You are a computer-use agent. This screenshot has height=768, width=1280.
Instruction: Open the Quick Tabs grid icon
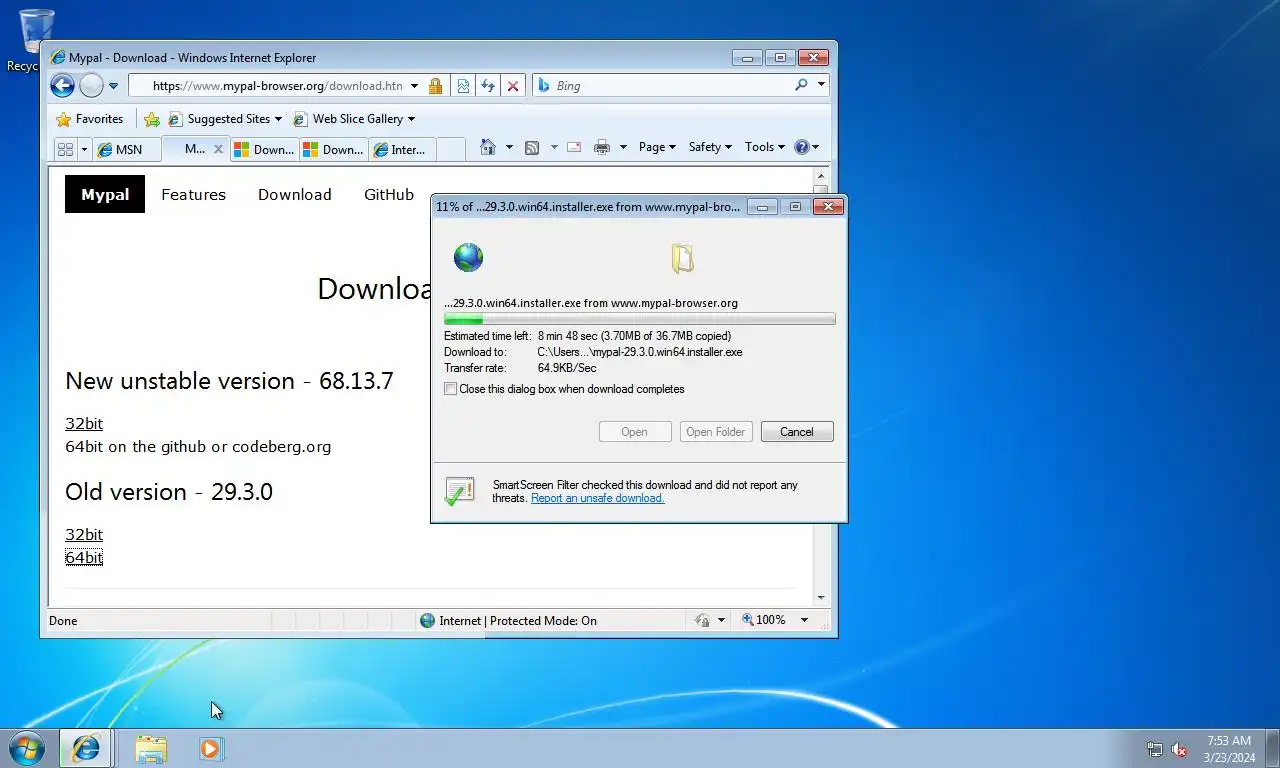click(65, 149)
